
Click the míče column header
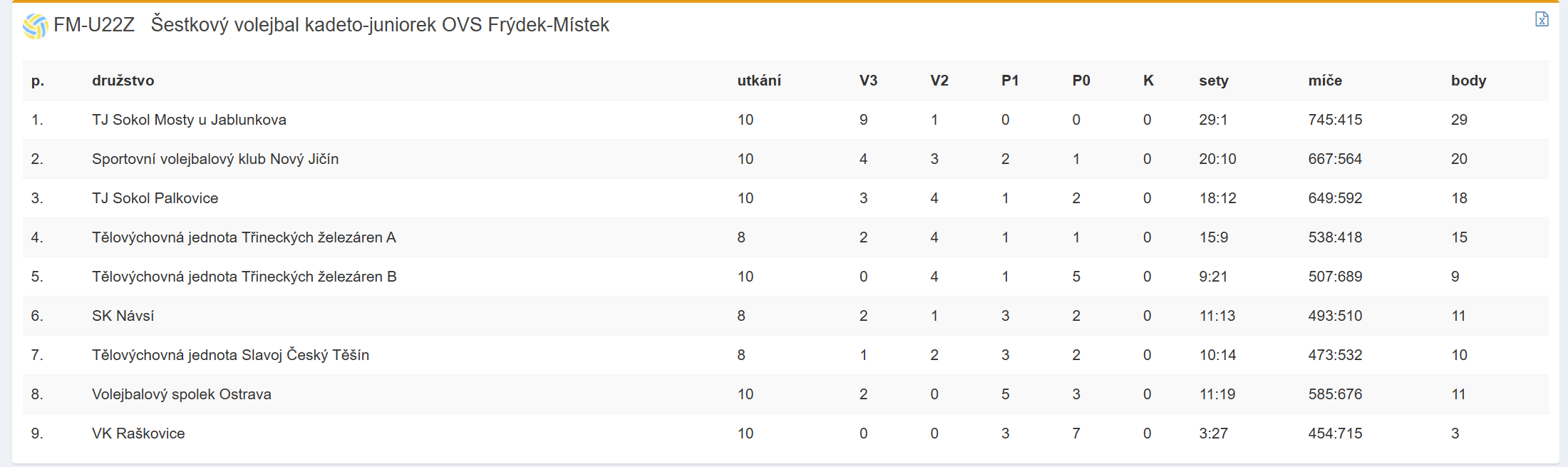click(x=1325, y=81)
